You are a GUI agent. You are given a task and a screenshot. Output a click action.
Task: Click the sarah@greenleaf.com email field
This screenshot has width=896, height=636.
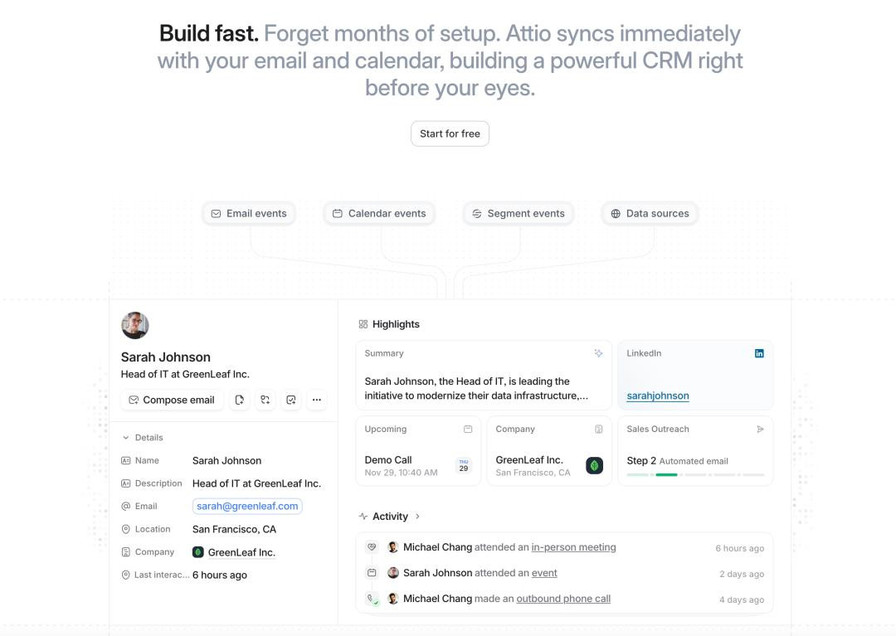247,506
